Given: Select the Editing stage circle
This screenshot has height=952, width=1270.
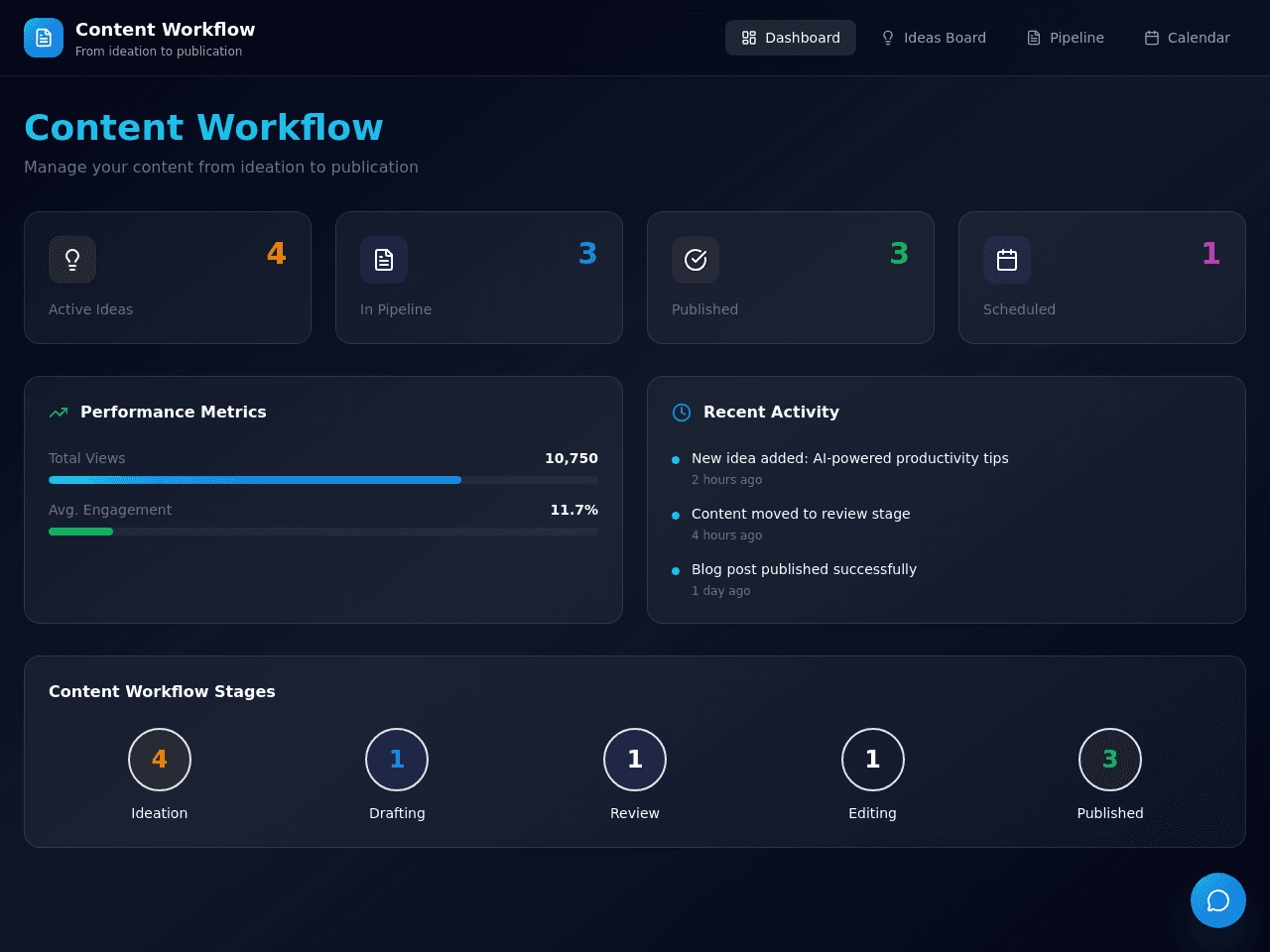Looking at the screenshot, I should [873, 760].
